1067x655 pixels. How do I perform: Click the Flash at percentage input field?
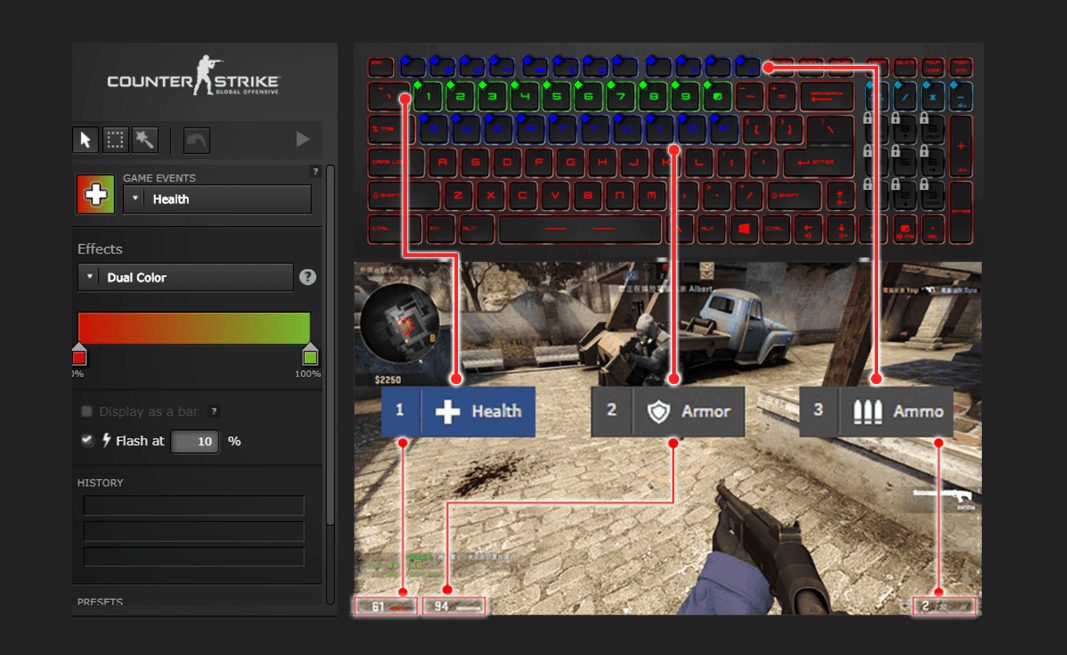point(194,441)
